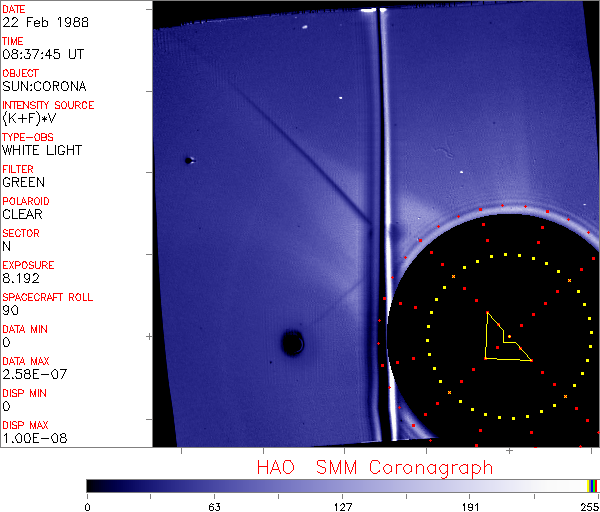Click the OBJECT value SUN:CORONA
The height and width of the screenshot is (512, 600).
click(x=44, y=87)
